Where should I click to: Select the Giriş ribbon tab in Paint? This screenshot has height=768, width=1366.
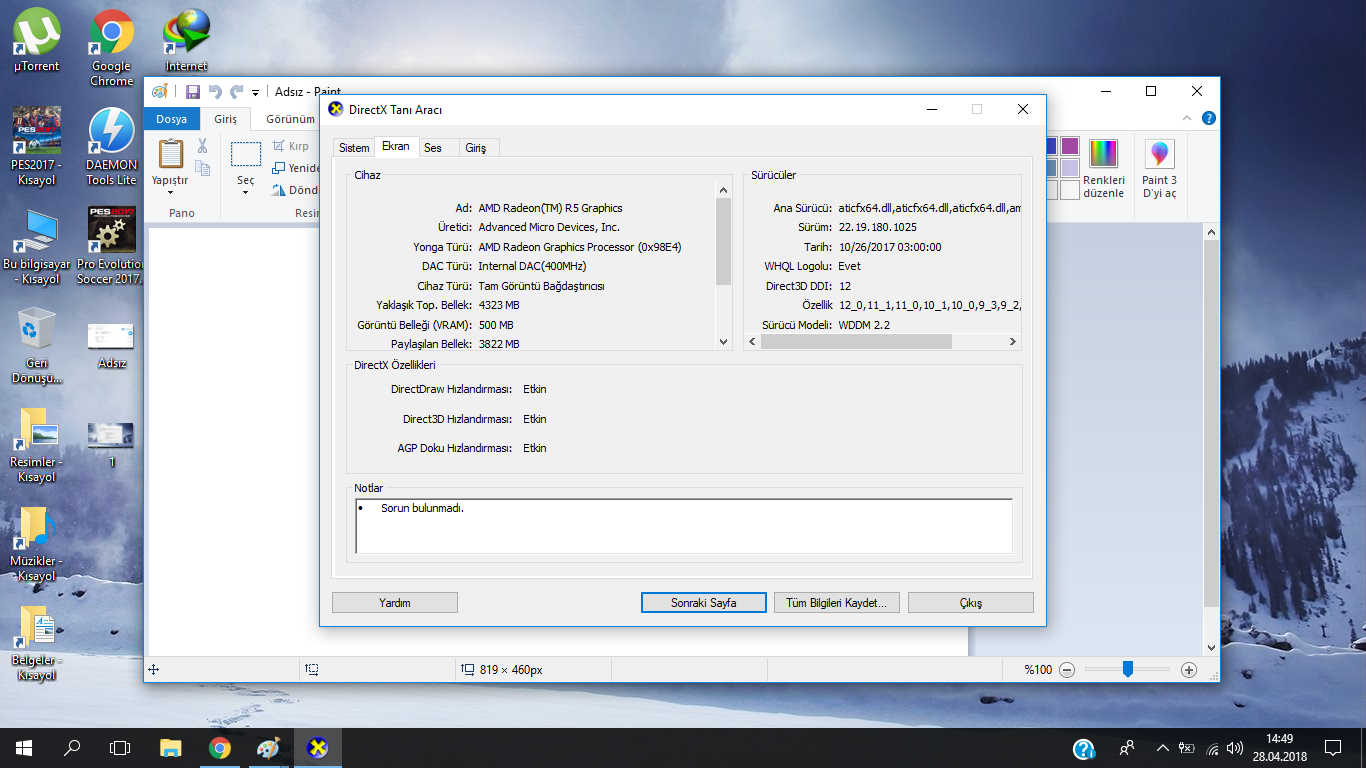(x=226, y=119)
